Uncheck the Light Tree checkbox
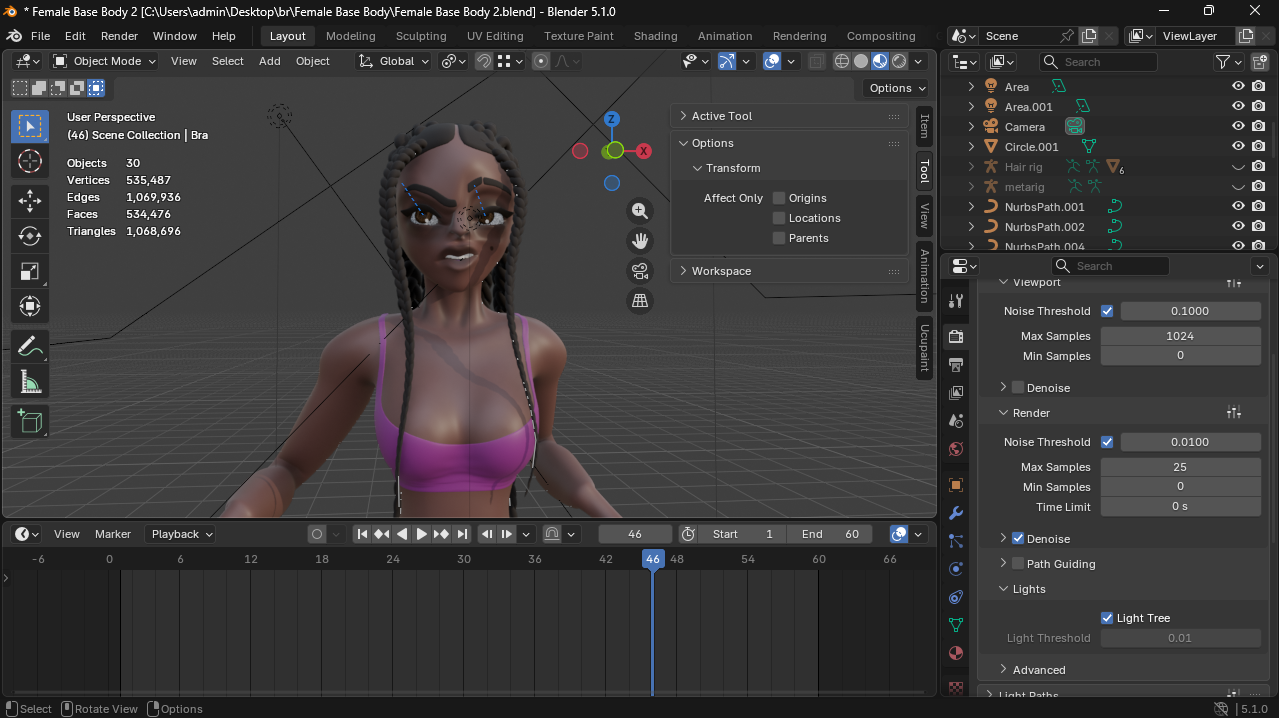 tap(1107, 618)
